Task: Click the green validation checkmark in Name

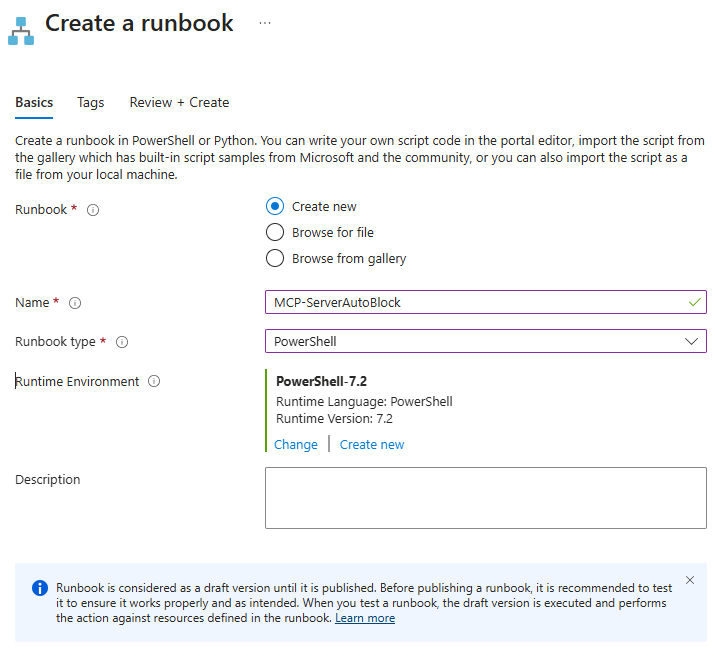Action: 694,302
